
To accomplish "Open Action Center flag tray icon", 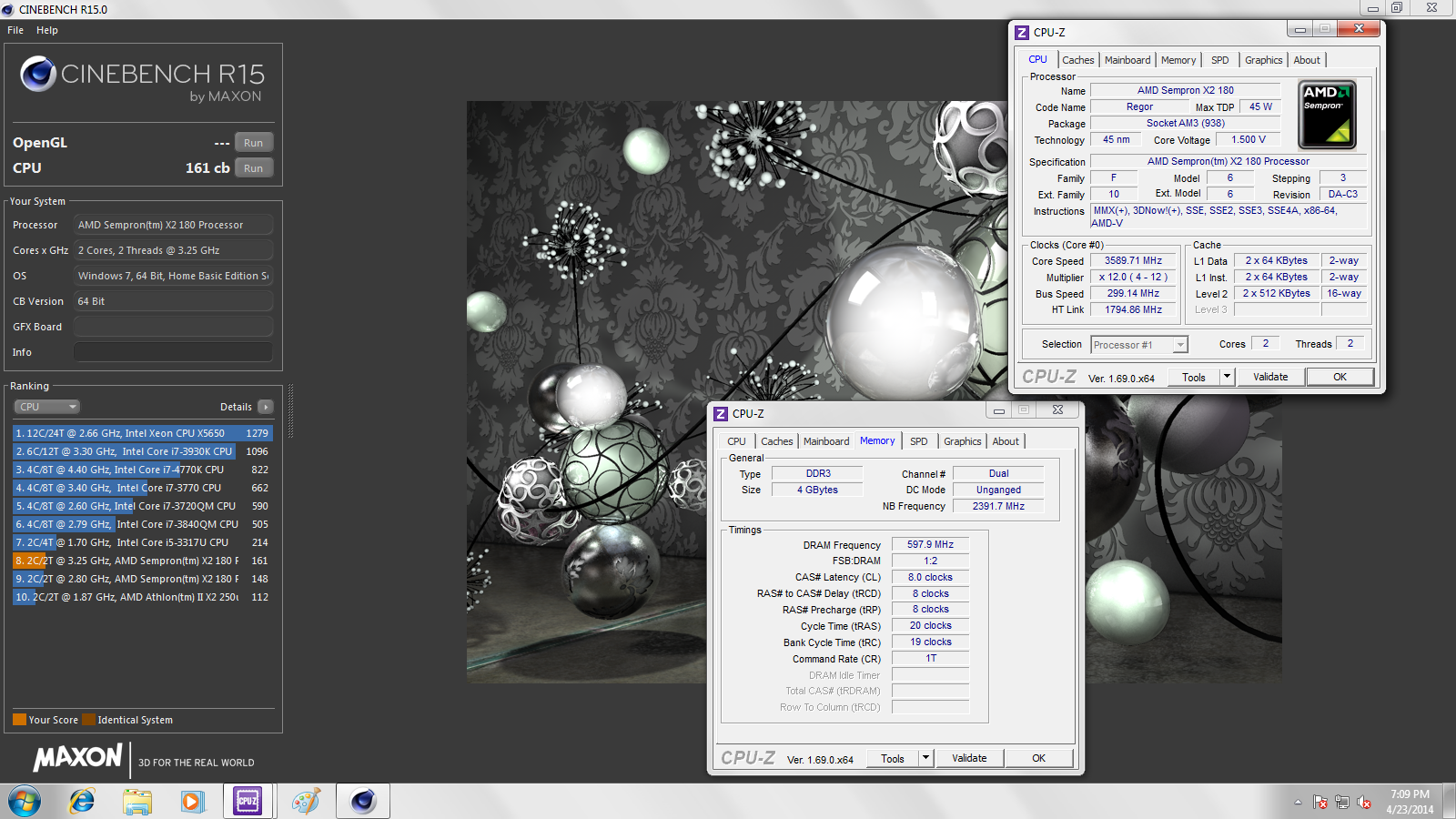I will pos(1320,802).
